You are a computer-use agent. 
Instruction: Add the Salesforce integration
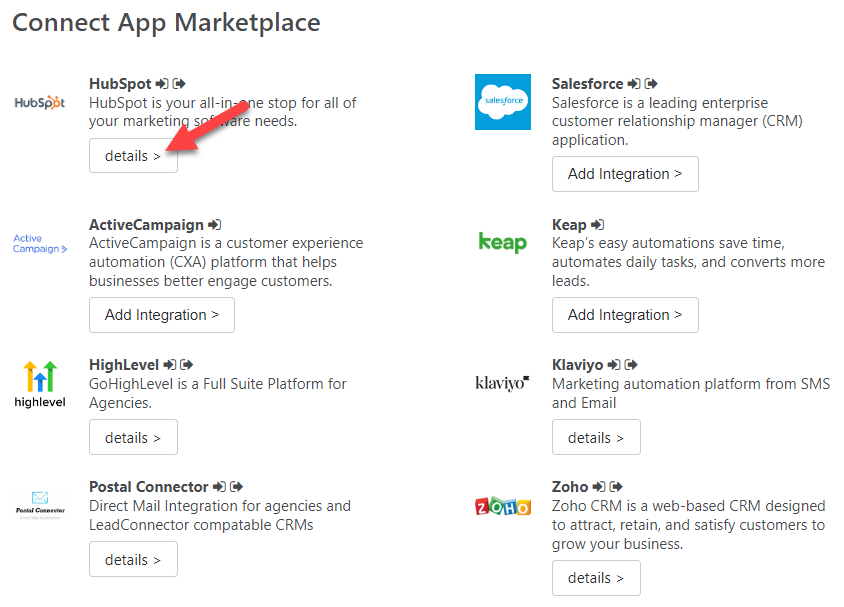click(x=625, y=174)
